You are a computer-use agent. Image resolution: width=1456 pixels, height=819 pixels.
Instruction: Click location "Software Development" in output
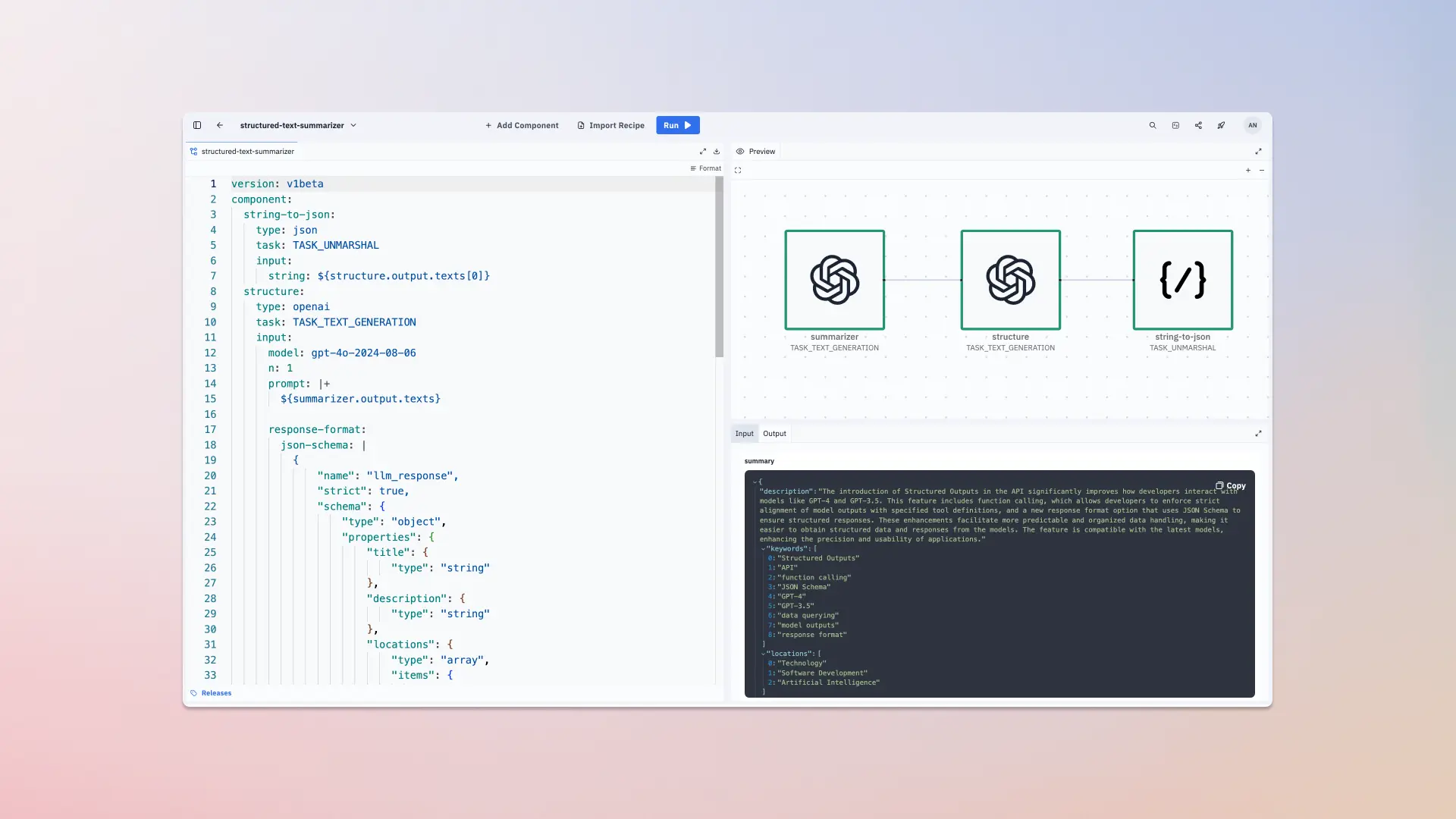tap(822, 673)
